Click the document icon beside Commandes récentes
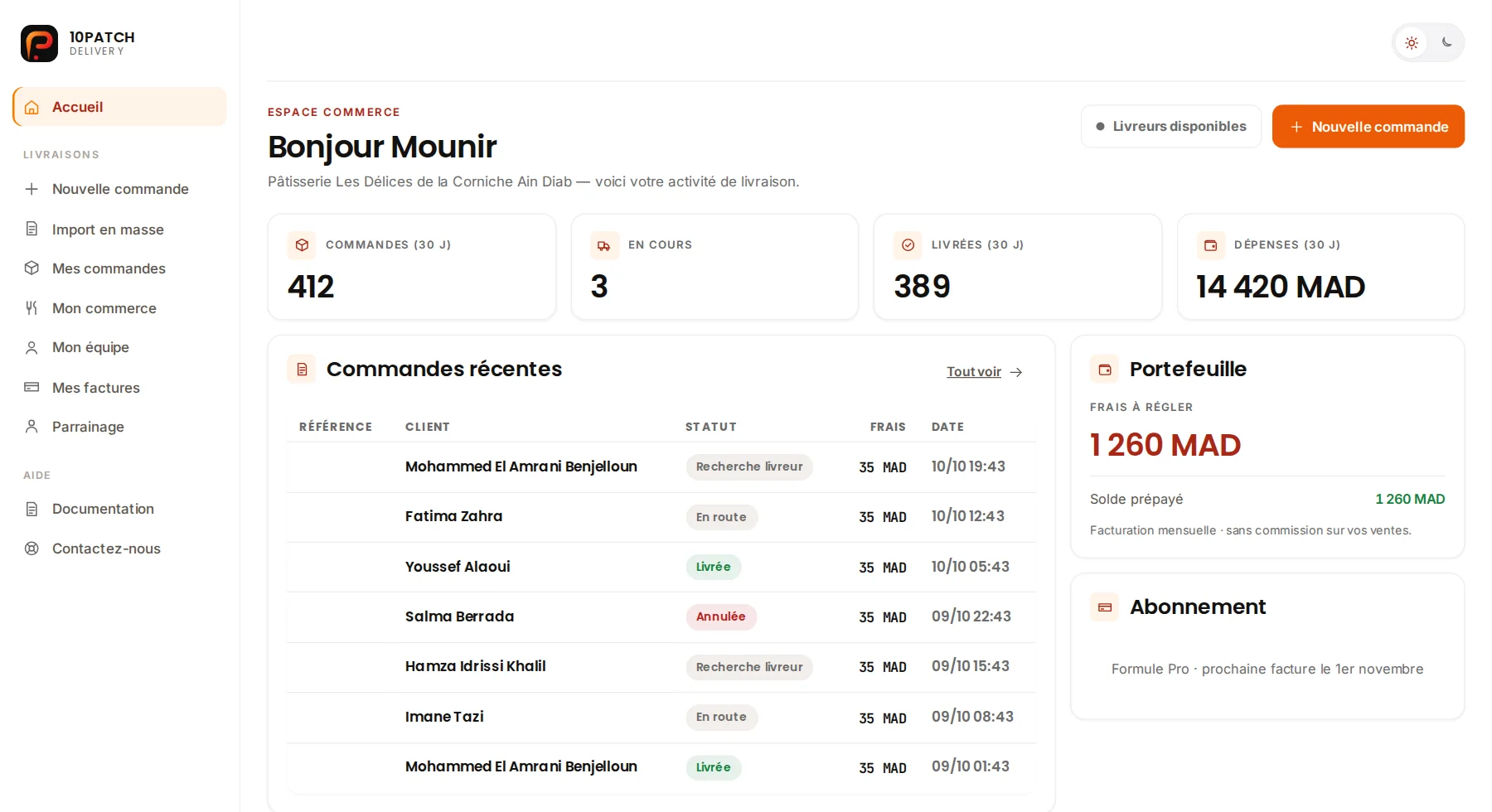Viewport: 1492px width, 812px height. coord(302,370)
